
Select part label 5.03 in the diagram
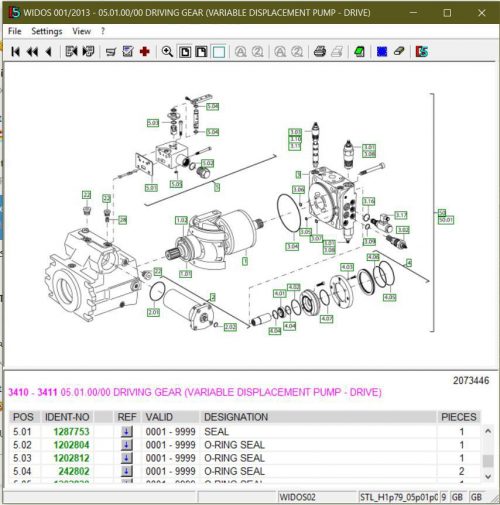(153, 123)
